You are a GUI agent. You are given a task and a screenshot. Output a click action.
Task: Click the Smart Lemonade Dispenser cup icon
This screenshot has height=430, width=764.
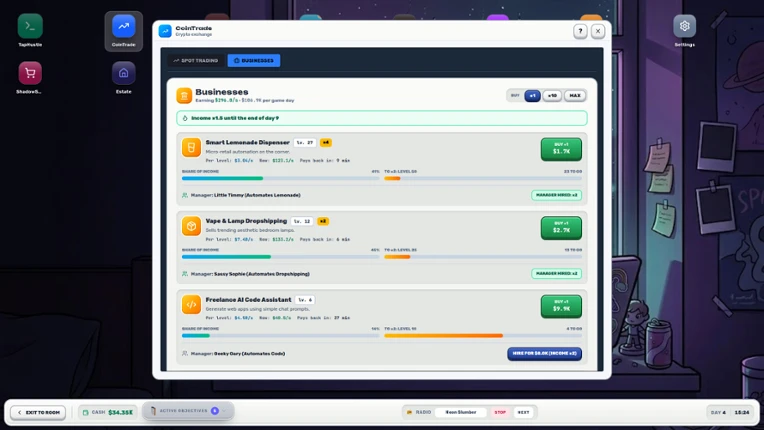point(191,148)
